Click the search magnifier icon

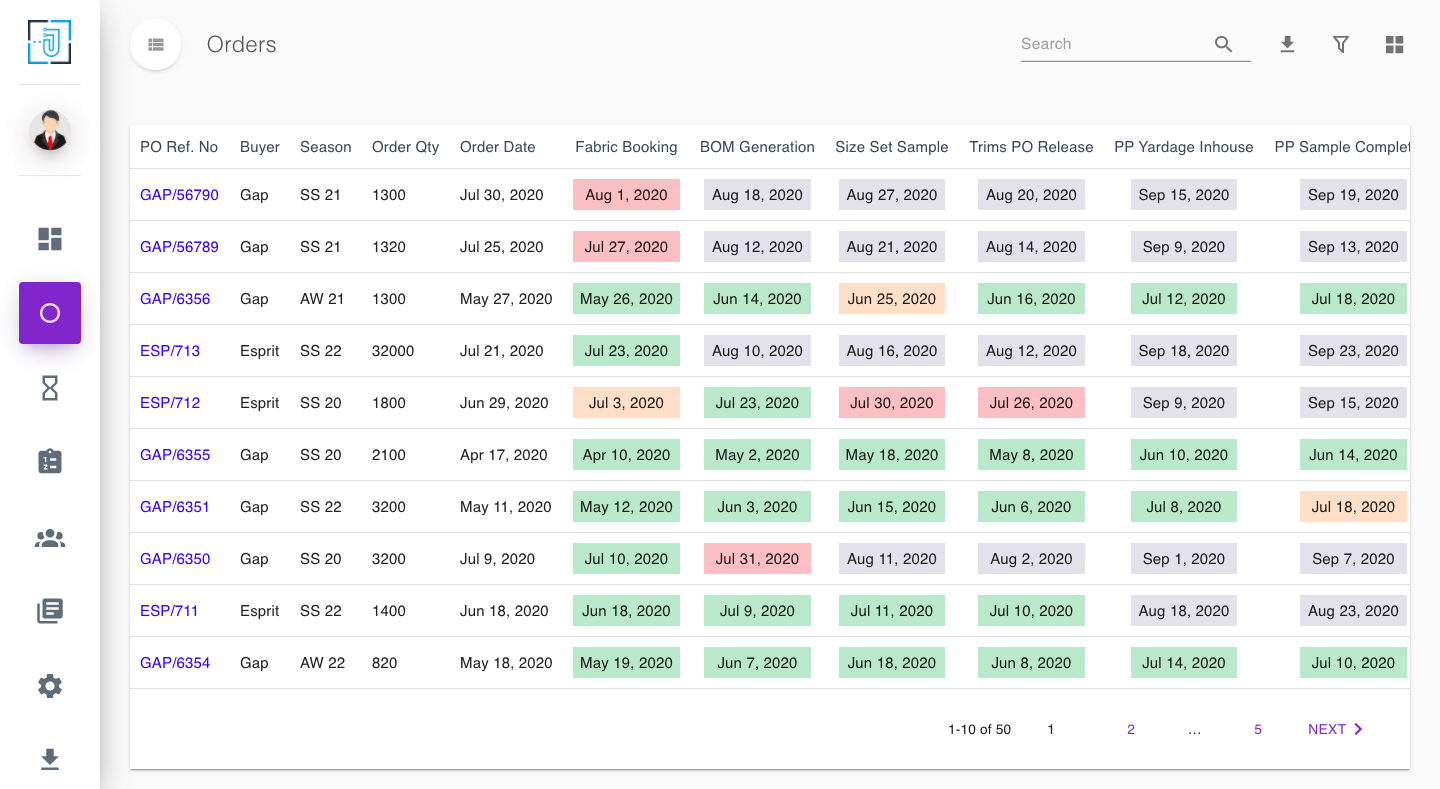pyautogui.click(x=1224, y=44)
